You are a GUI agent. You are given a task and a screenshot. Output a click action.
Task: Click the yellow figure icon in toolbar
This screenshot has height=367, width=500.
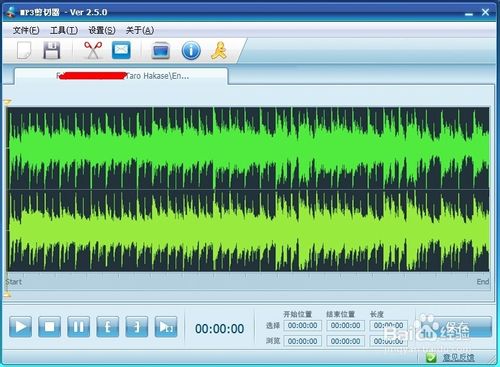[x=219, y=51]
